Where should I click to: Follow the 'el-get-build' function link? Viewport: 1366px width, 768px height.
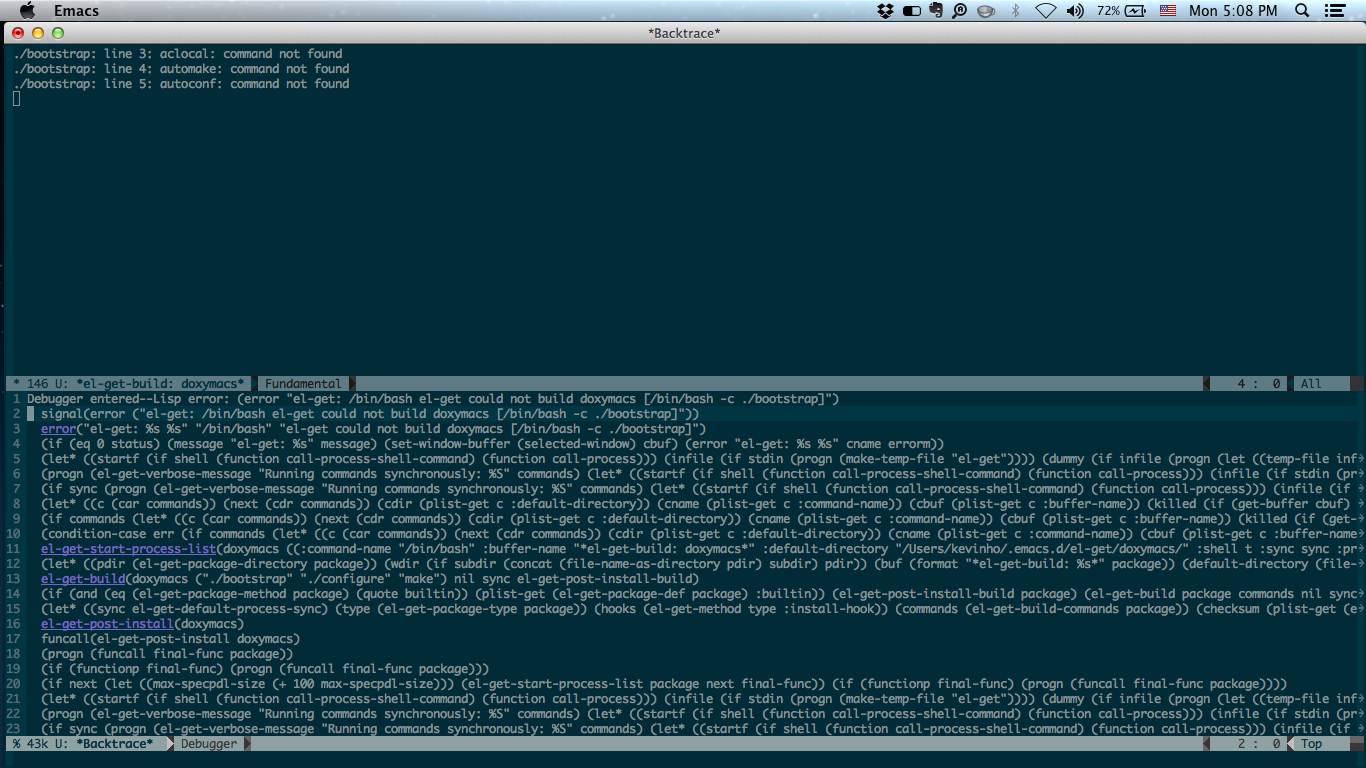click(x=83, y=578)
